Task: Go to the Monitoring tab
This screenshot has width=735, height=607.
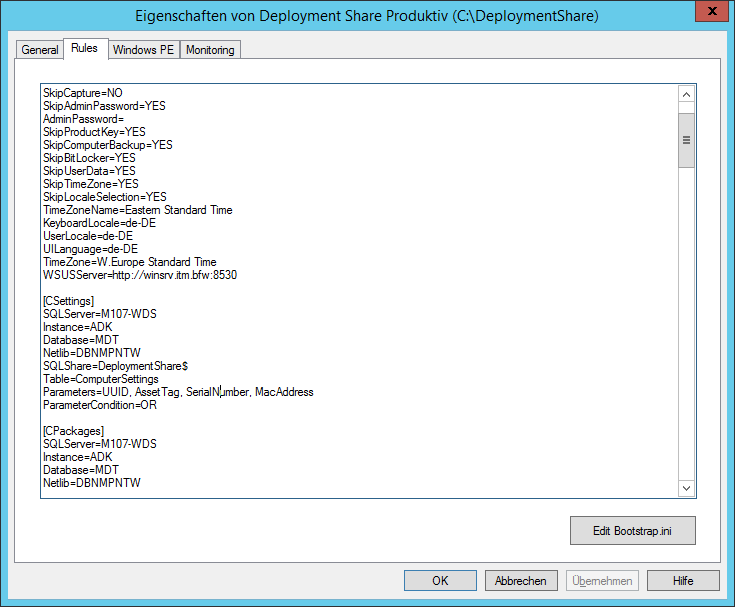Action: coord(210,50)
